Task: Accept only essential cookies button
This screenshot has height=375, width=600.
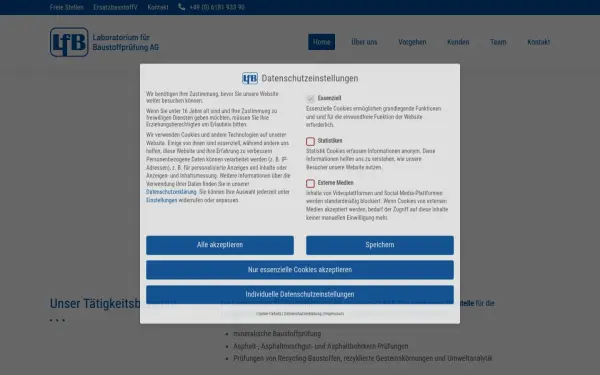Action: click(300, 270)
